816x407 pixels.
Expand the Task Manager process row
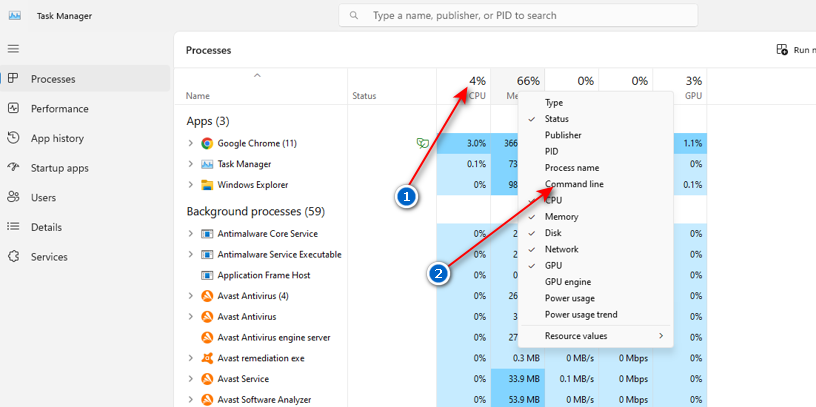pos(190,164)
